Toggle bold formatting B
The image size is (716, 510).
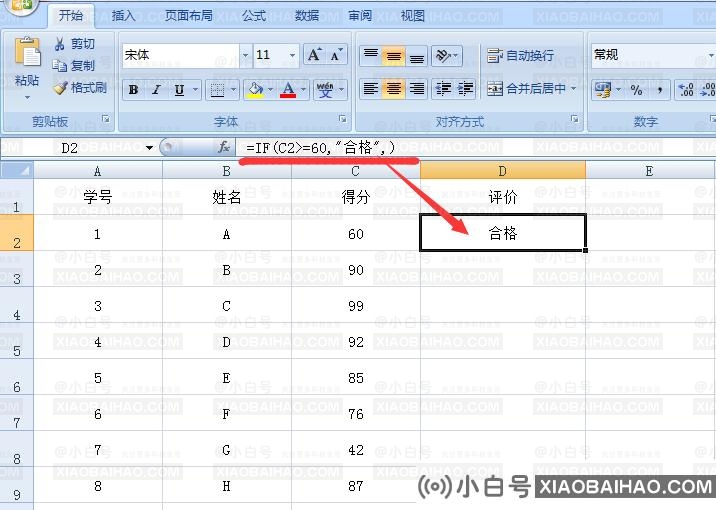133,90
